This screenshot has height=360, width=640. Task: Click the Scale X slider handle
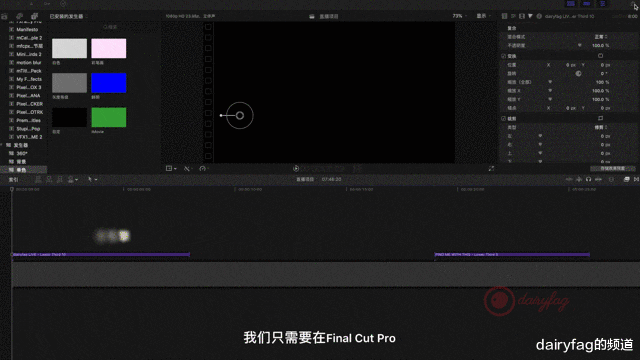coord(550,91)
